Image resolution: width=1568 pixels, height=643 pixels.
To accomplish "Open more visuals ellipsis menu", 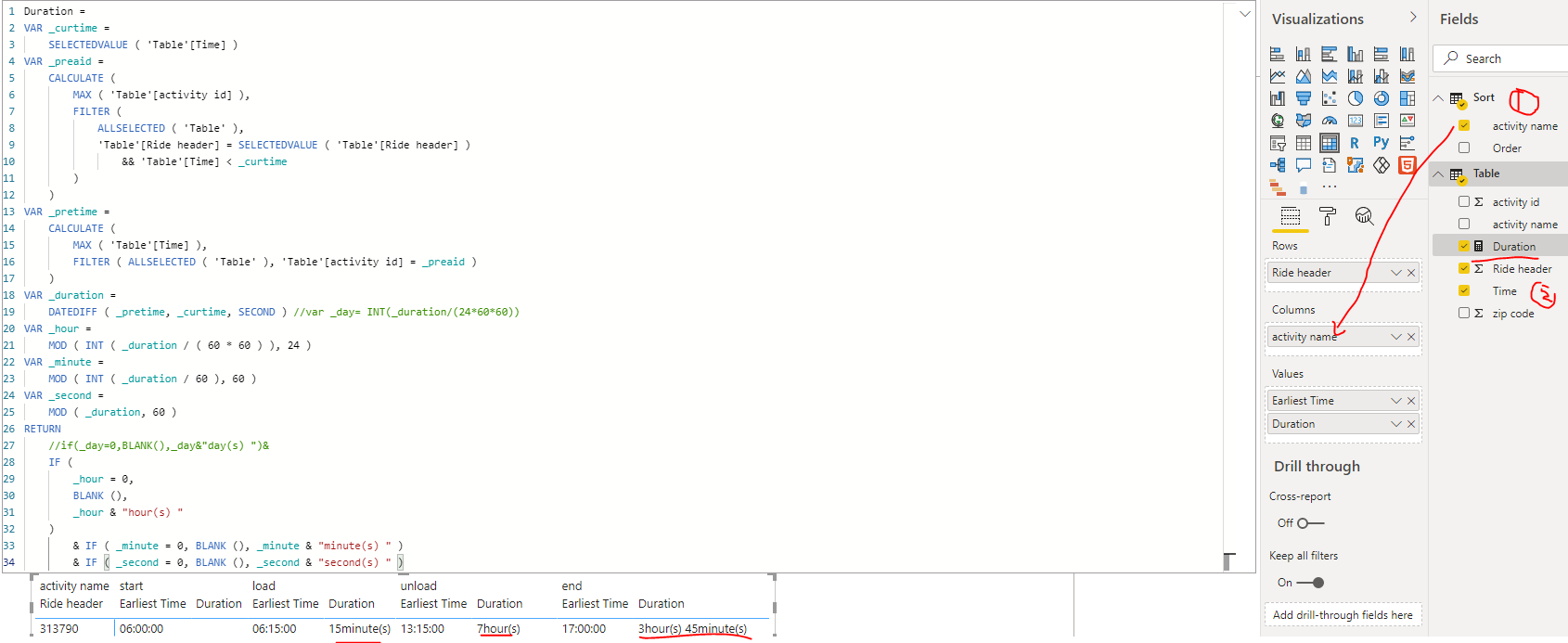I will coord(1330,187).
